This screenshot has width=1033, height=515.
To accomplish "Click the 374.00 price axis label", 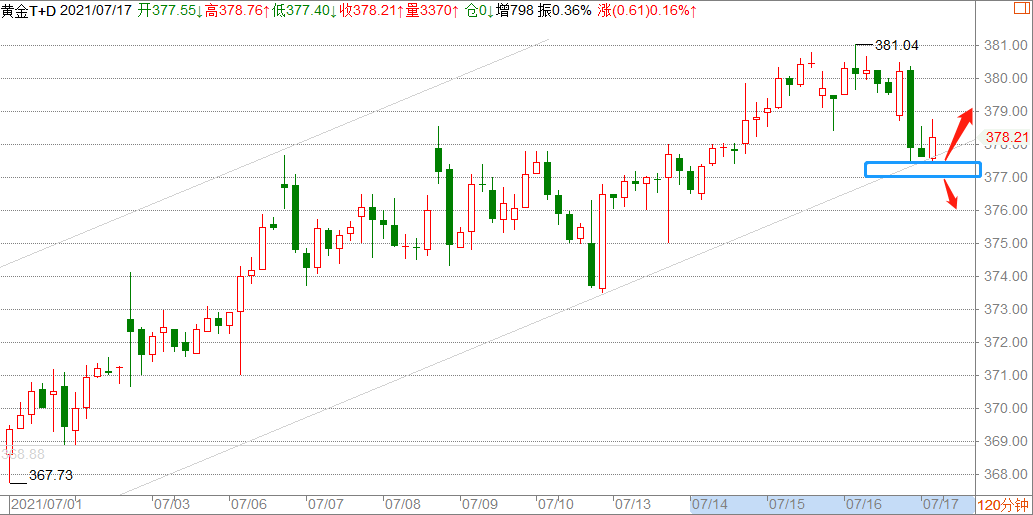I will click(x=1003, y=276).
